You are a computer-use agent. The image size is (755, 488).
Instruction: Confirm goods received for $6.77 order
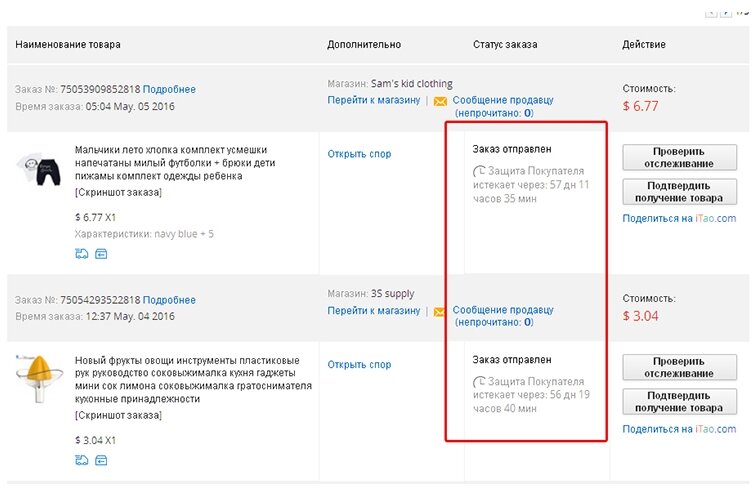(679, 192)
